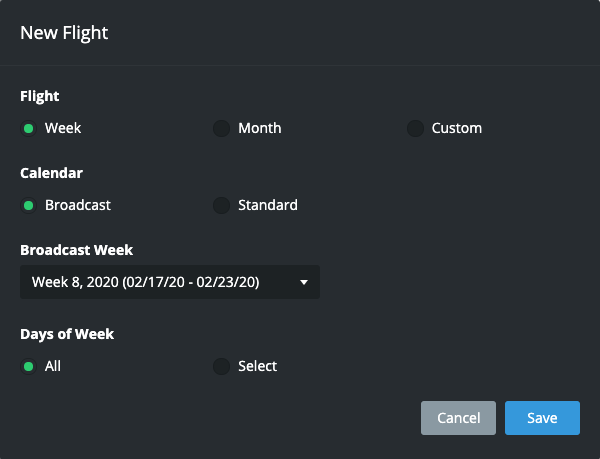Viewport: 600px width, 459px height.
Task: Click the Flight section heading
Action: pyautogui.click(x=40, y=97)
